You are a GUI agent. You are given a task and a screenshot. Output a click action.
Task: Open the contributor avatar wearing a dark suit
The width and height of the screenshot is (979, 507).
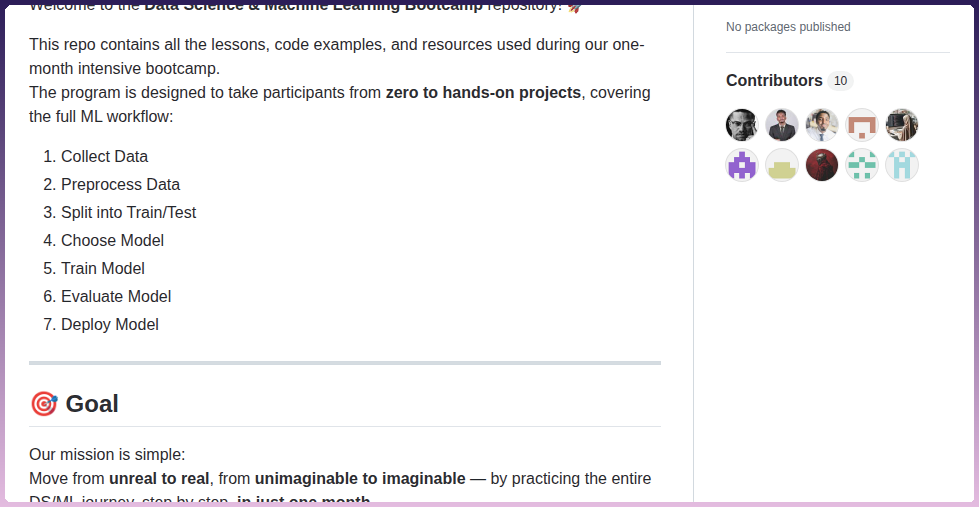782,125
